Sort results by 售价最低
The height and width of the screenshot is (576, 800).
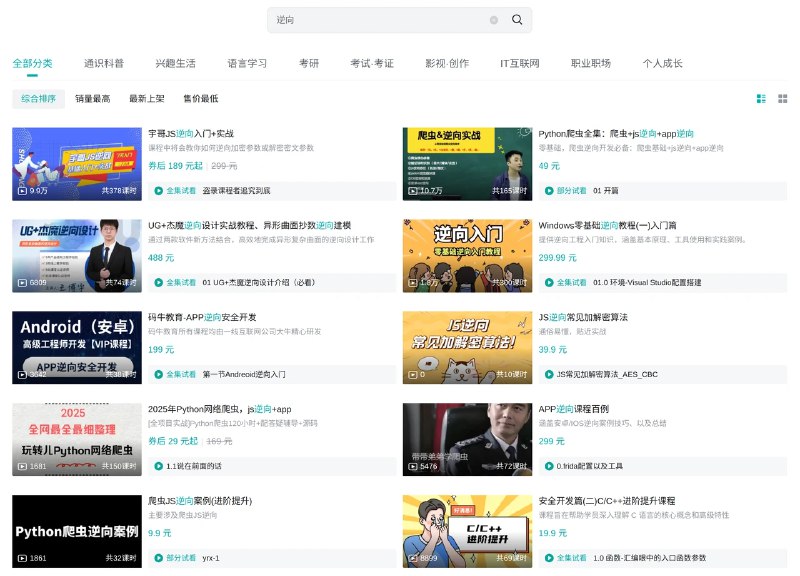click(200, 99)
